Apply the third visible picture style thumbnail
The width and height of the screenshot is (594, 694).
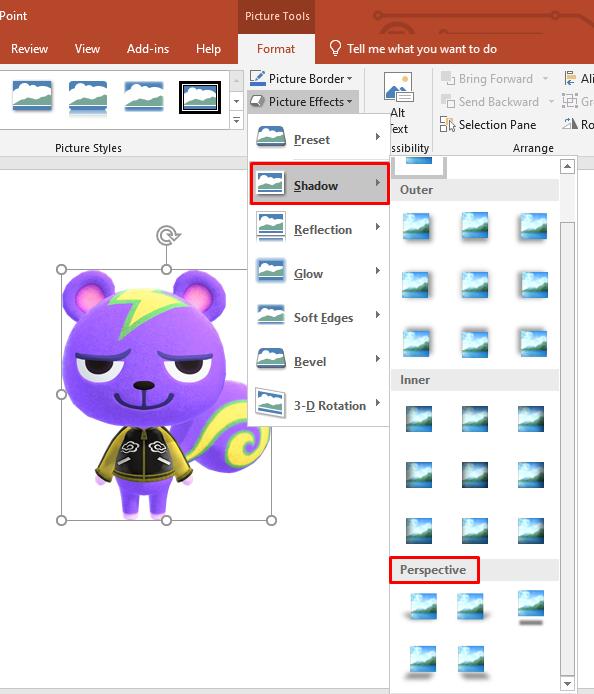pos(144,96)
